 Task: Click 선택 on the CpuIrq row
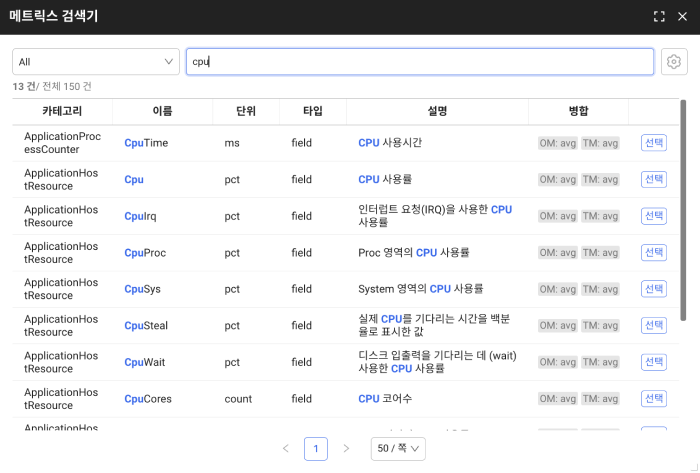click(654, 216)
